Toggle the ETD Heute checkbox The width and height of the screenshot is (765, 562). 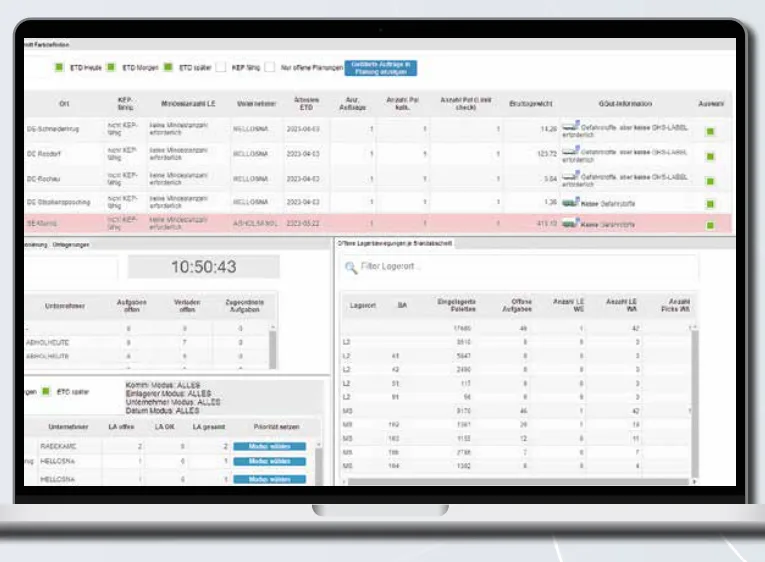tap(59, 67)
